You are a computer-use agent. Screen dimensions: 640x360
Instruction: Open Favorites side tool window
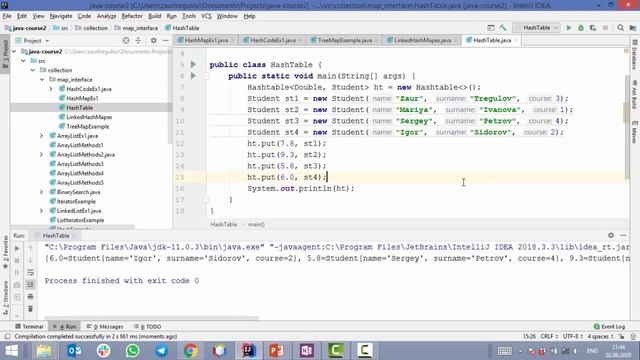tap(5, 252)
